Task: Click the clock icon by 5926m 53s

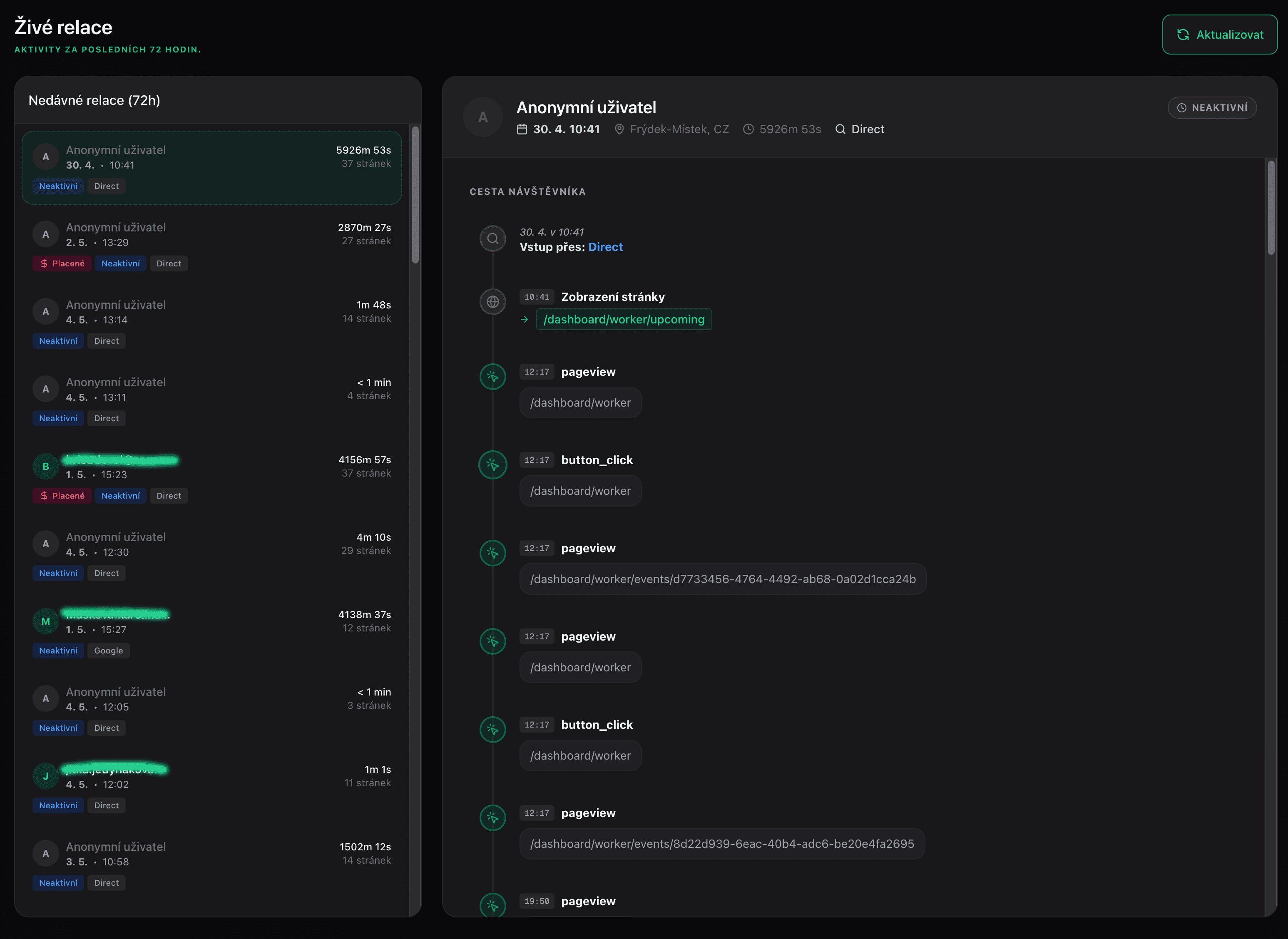Action: point(748,129)
